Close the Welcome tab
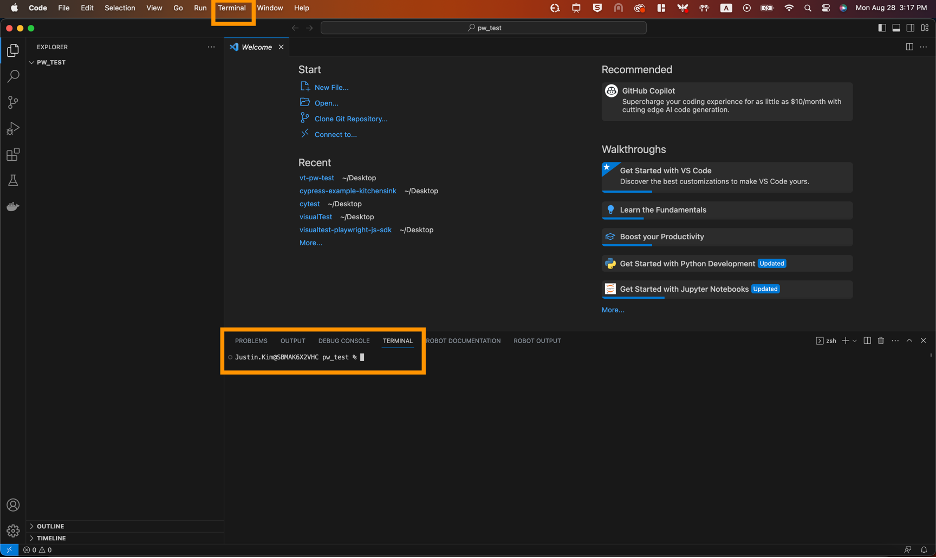936x558 pixels. (x=281, y=47)
